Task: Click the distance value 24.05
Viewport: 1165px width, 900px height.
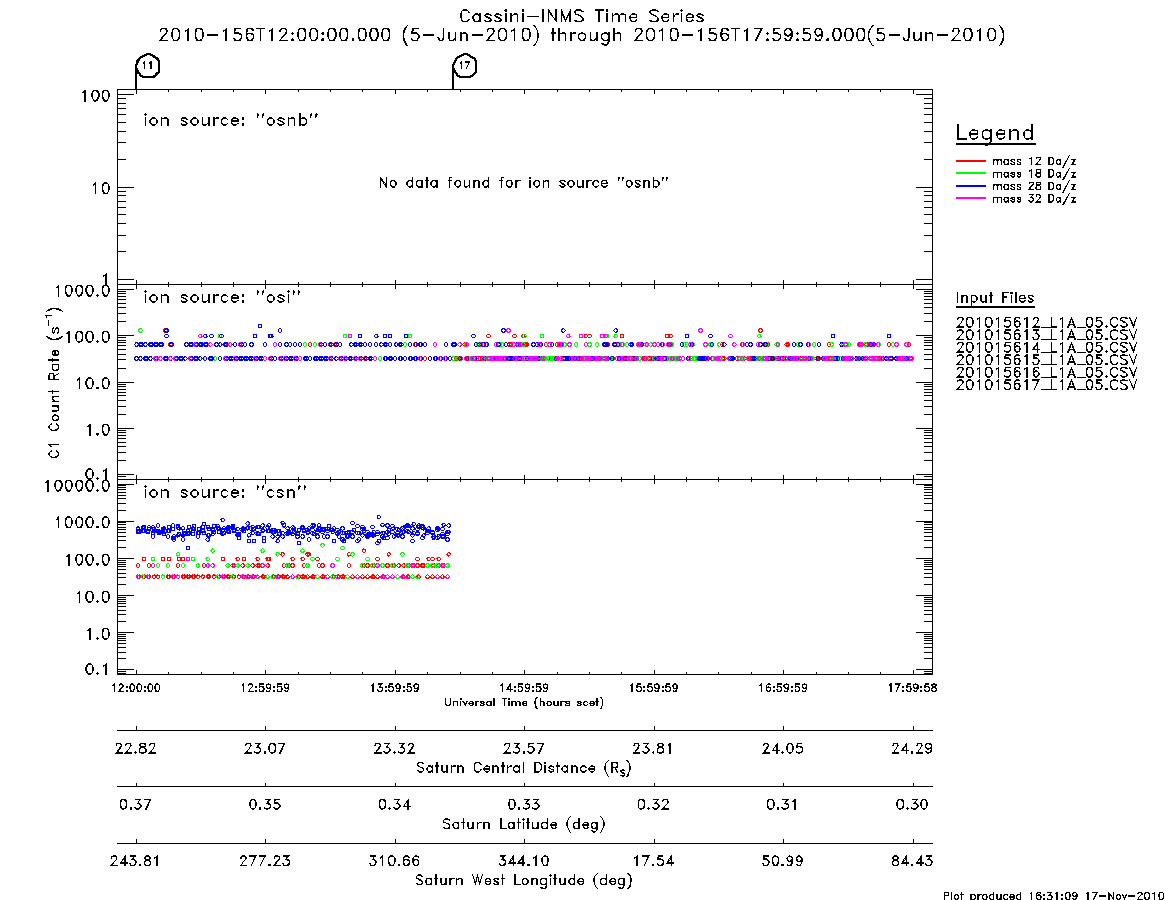Action: coord(782,748)
